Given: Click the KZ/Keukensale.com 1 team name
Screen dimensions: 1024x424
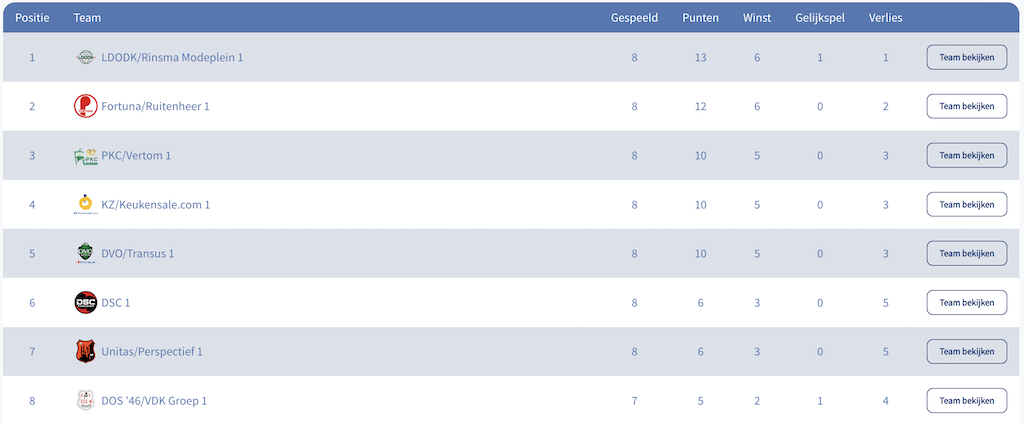Looking at the screenshot, I should pos(155,204).
